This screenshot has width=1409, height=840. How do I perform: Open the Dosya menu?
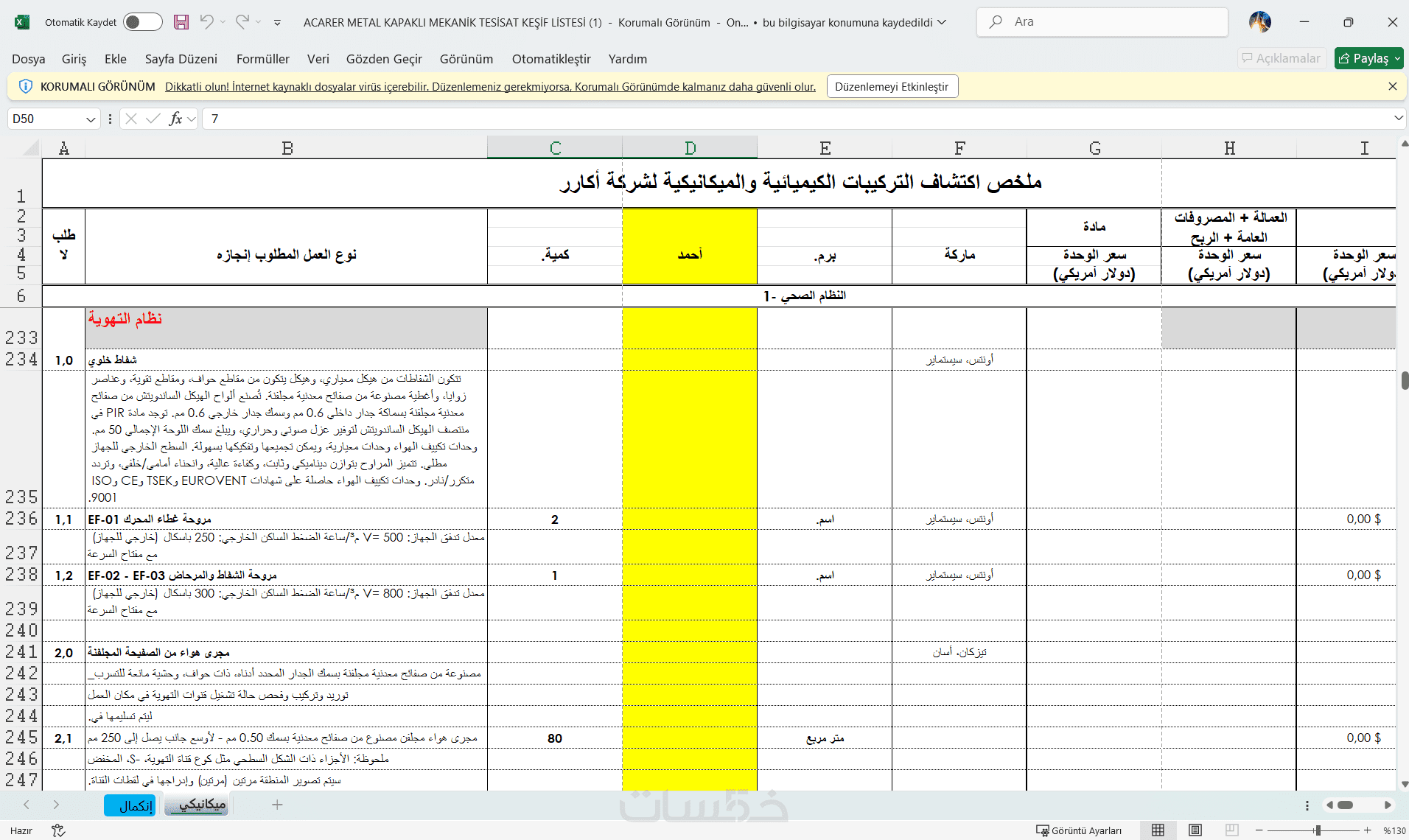point(29,59)
